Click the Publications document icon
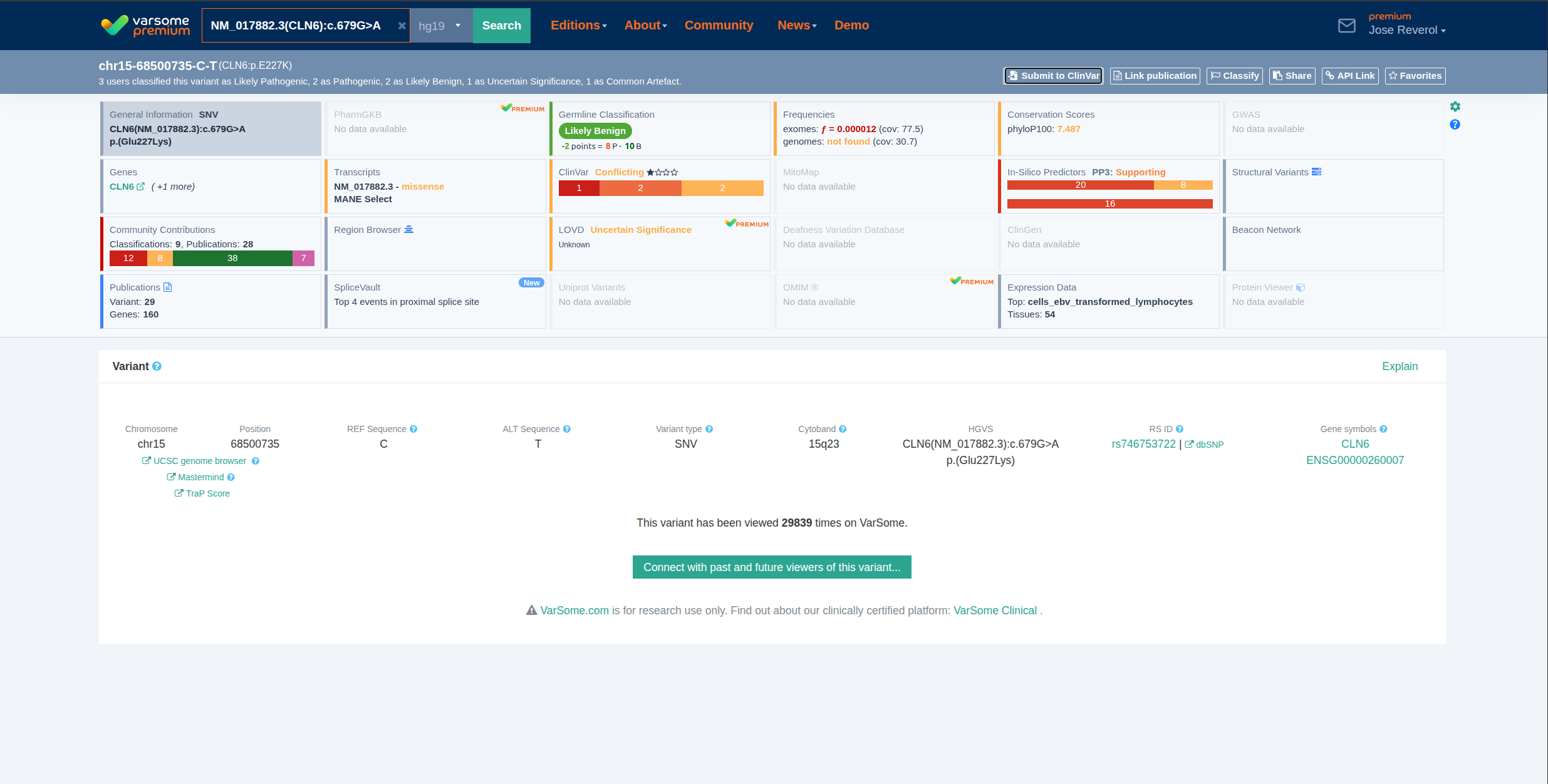This screenshot has height=784, width=1548. coord(167,287)
